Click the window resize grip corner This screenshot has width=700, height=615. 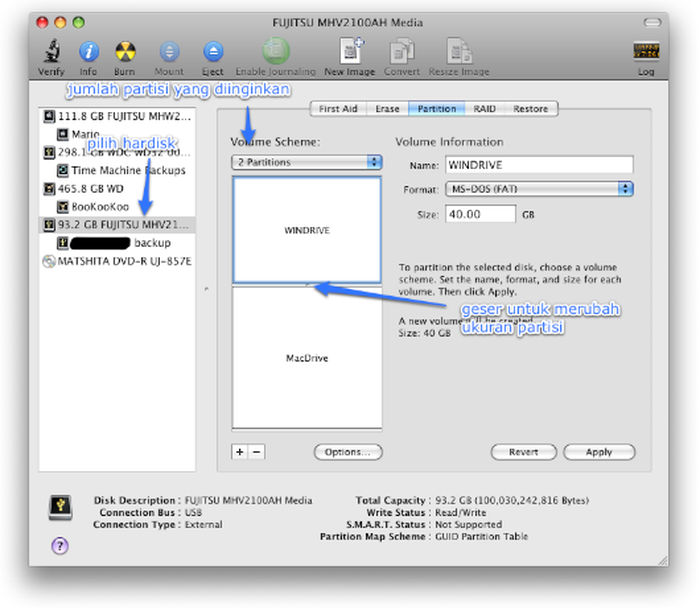[x=663, y=561]
